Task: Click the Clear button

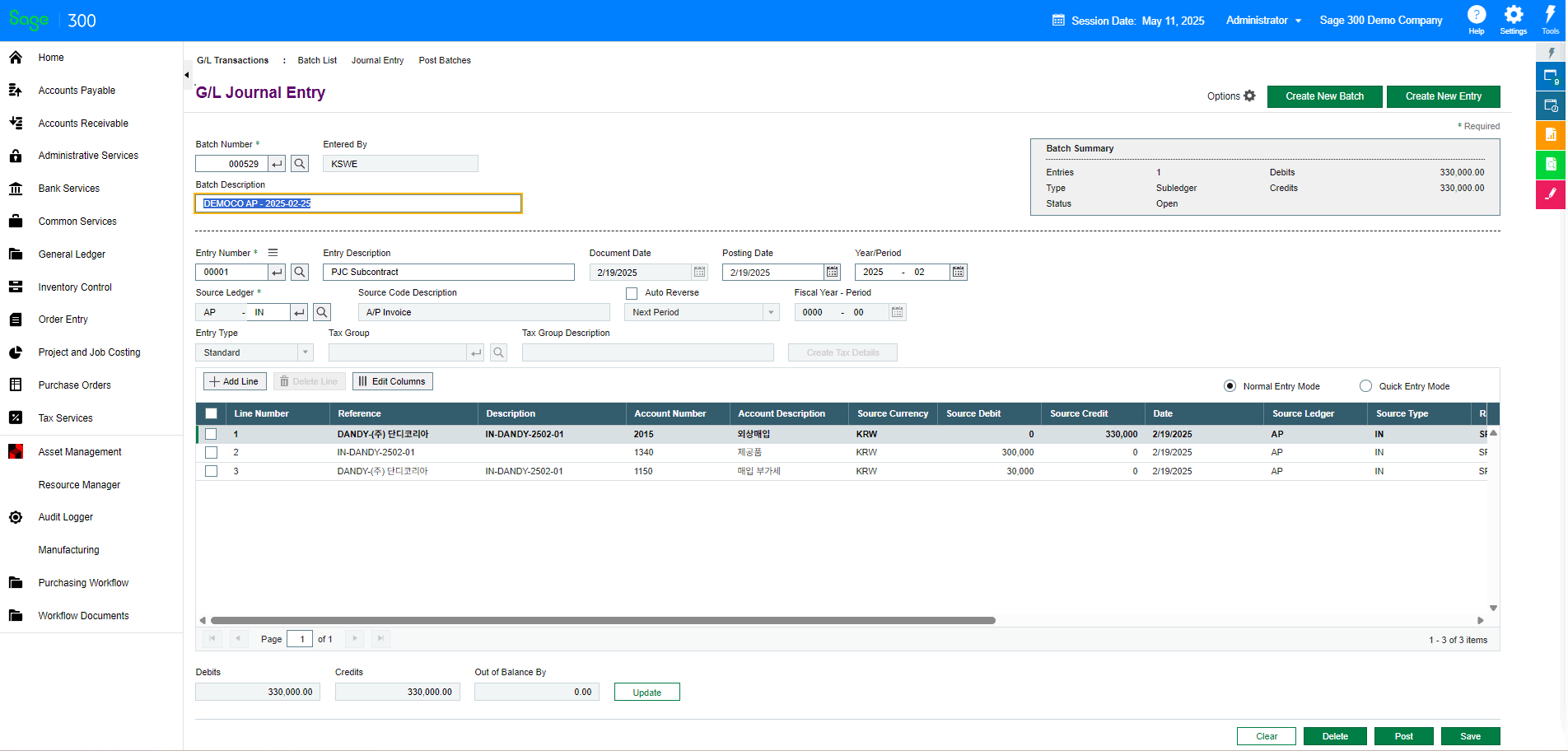Action: pos(1267,736)
